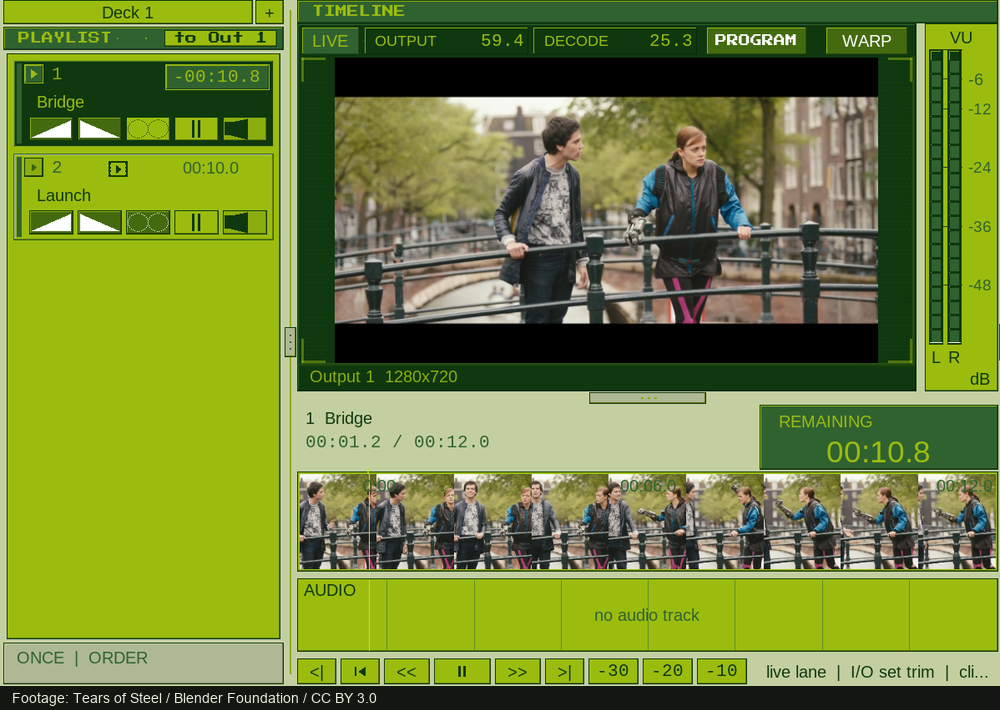The height and width of the screenshot is (710, 1000).
Task: Click the 00:10.0 duration of Launch
Action: click(210, 168)
